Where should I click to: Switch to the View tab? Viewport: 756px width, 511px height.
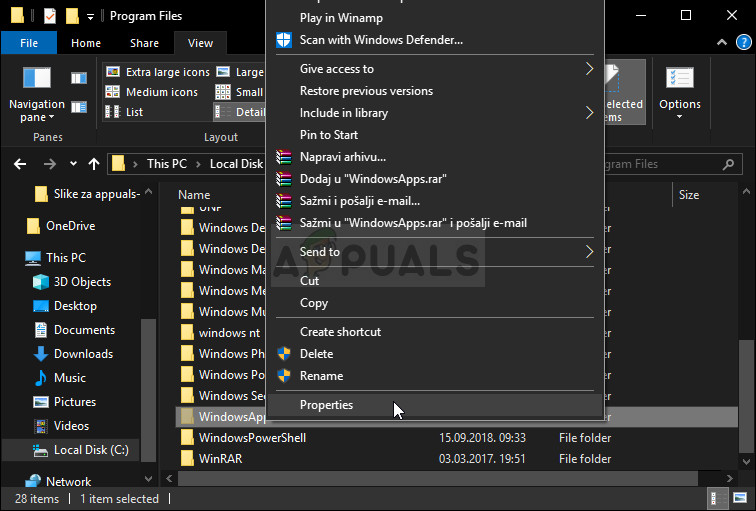coord(200,43)
